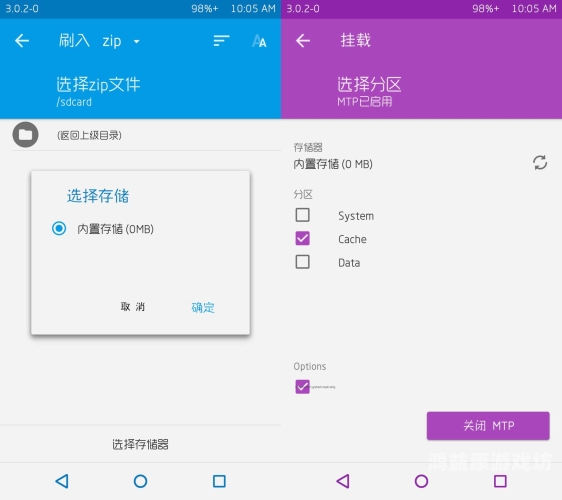
Task: Select (返回上级目录) entry
Action: pyautogui.click(x=89, y=135)
